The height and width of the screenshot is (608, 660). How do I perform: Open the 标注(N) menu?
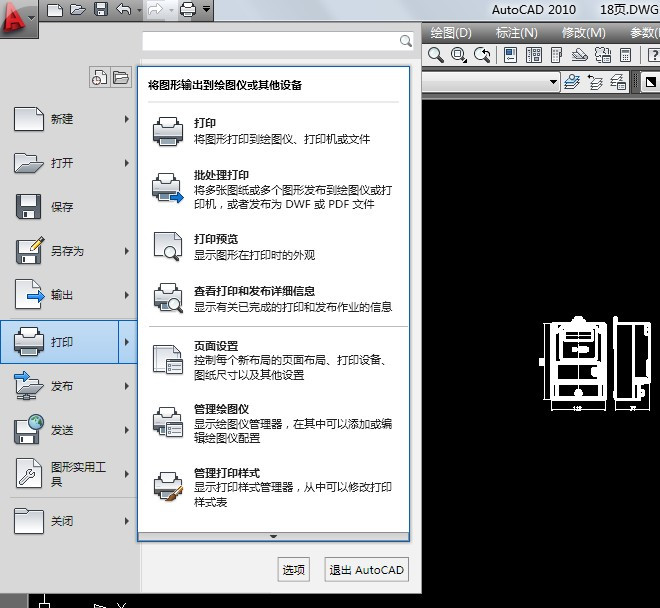point(516,32)
